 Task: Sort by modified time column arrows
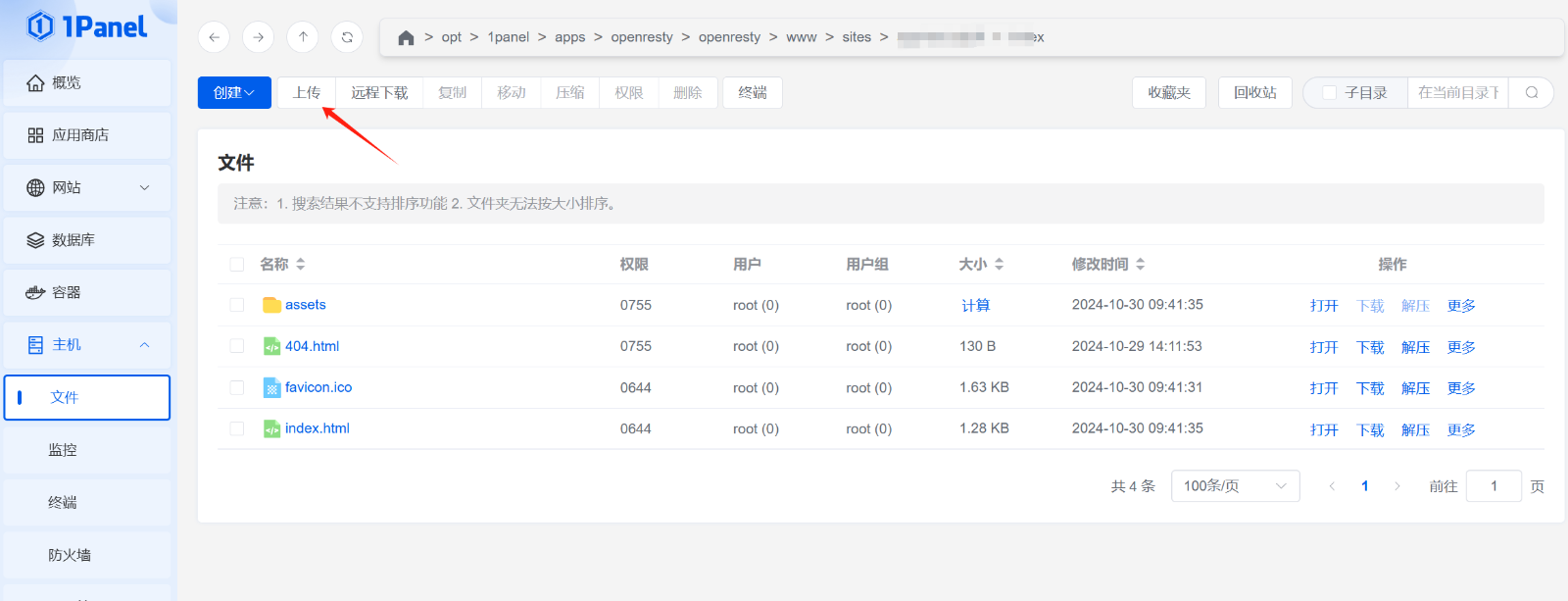click(x=1141, y=265)
